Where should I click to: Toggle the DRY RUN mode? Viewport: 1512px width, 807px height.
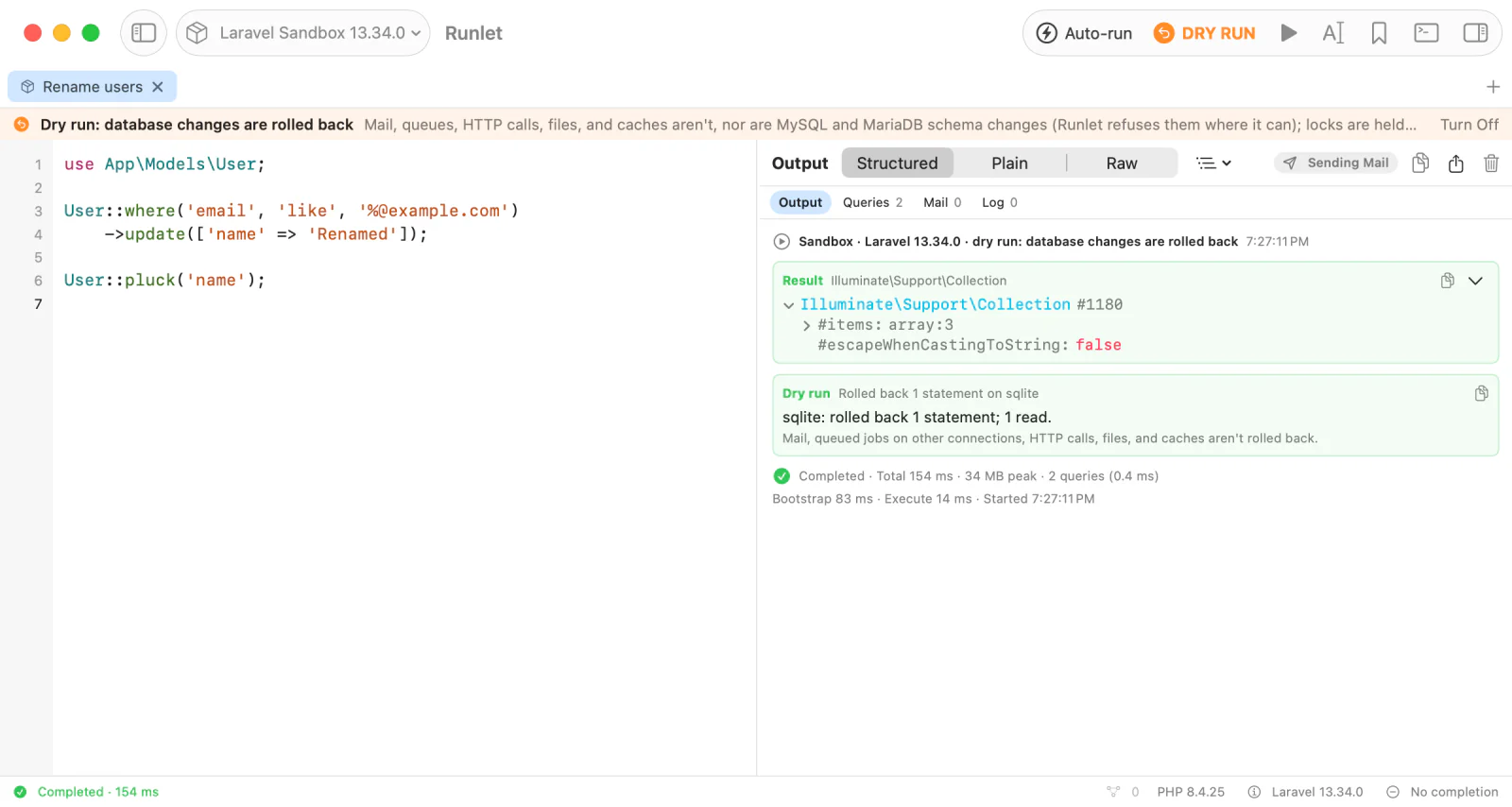pyautogui.click(x=1204, y=33)
